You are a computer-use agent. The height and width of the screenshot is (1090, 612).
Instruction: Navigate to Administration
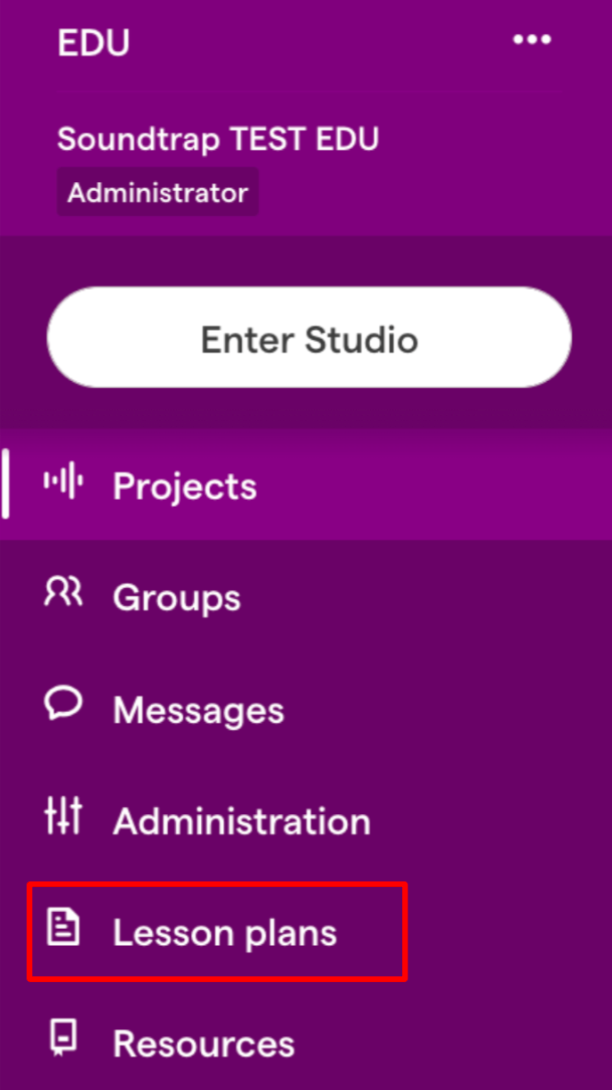click(x=241, y=821)
